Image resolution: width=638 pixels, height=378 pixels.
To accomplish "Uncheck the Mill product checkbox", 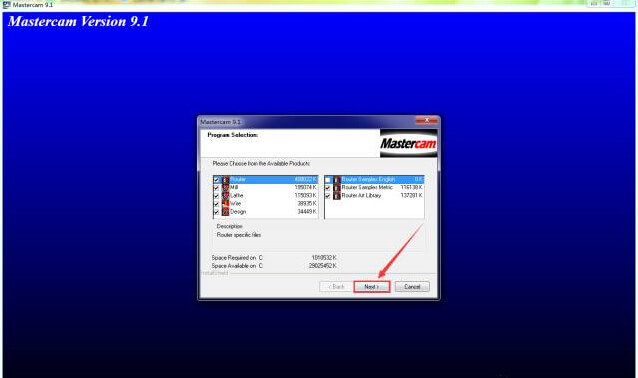I will pyautogui.click(x=216, y=188).
